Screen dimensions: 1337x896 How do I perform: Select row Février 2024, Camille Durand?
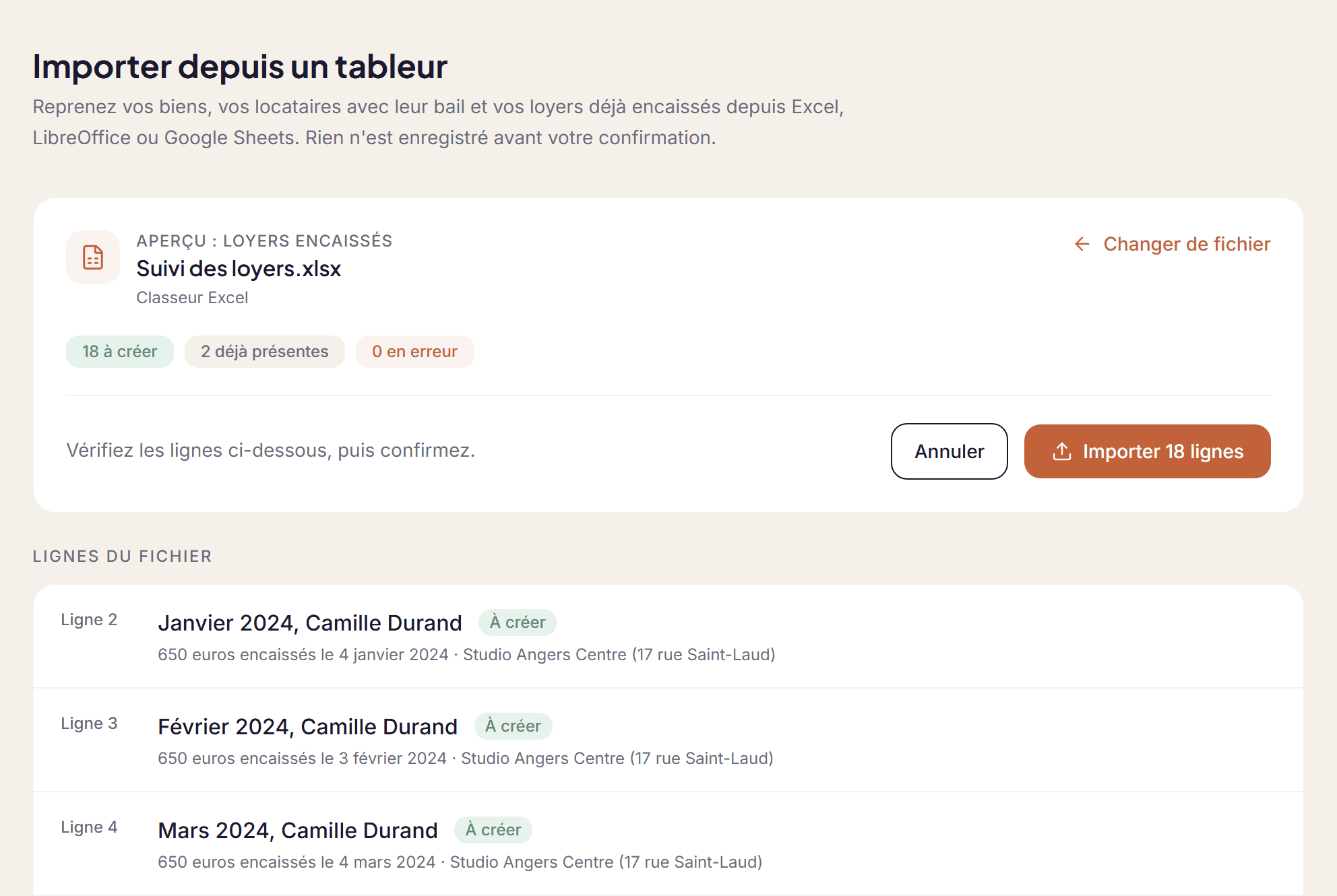(668, 740)
